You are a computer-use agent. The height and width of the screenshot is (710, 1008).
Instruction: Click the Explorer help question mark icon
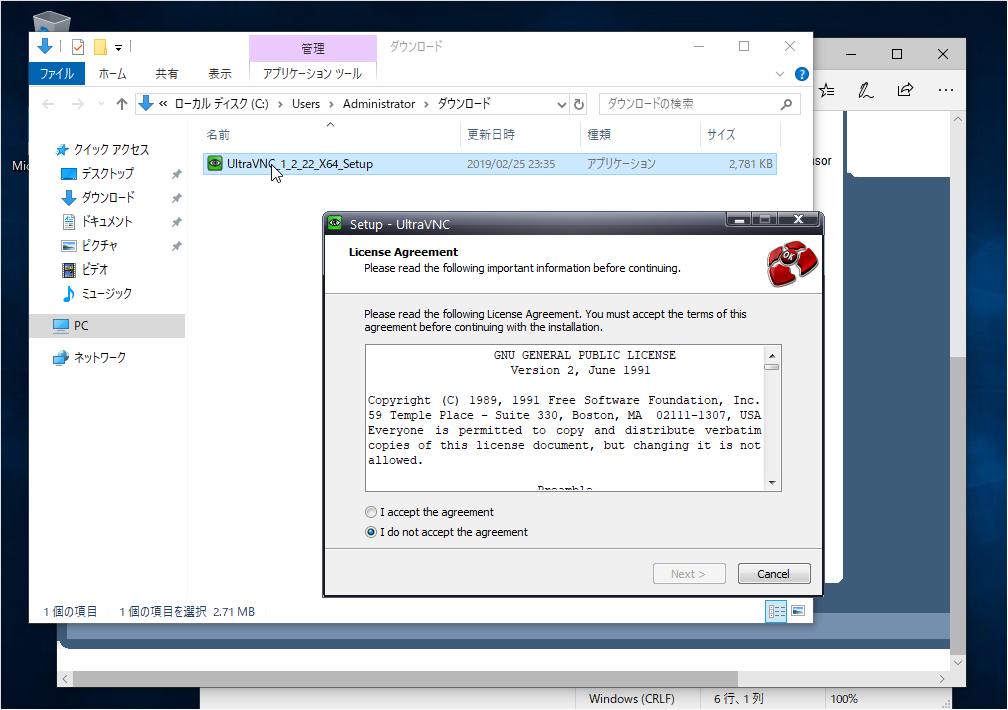(801, 74)
